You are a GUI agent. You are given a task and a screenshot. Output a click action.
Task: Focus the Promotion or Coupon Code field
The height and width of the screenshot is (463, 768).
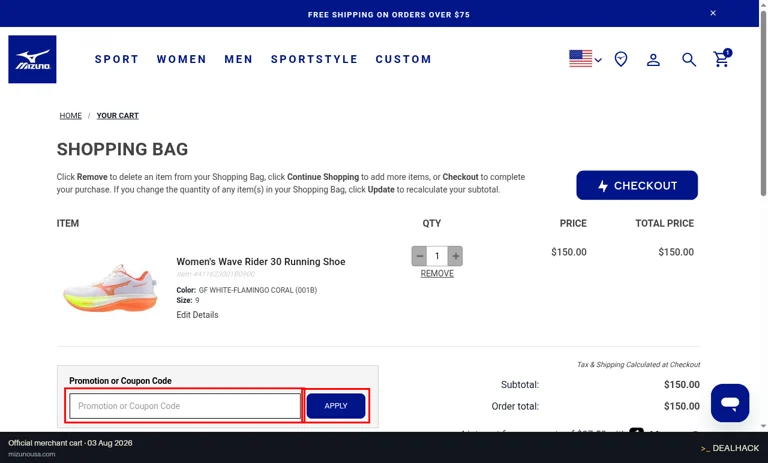click(x=185, y=406)
